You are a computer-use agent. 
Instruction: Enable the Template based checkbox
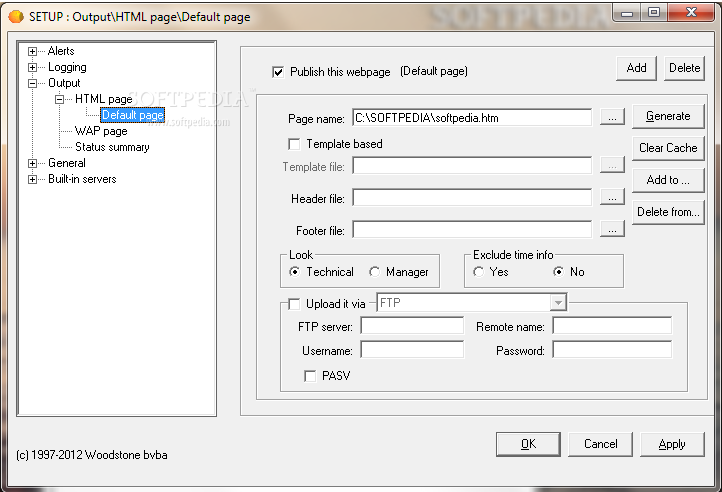pyautogui.click(x=294, y=144)
